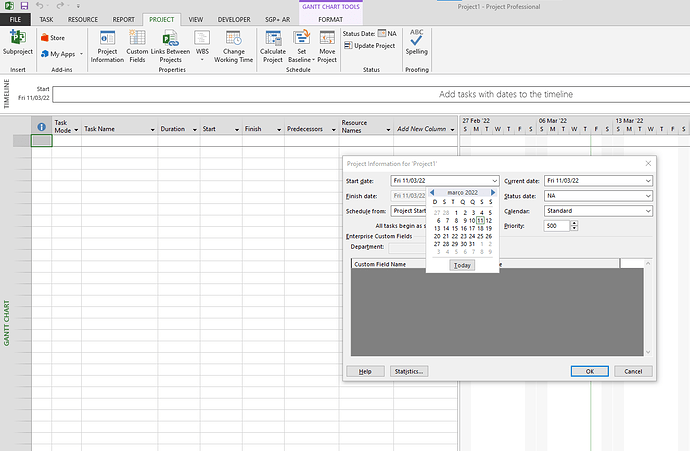This screenshot has height=451, width=690.
Task: Open Move Project dialog
Action: point(327,47)
